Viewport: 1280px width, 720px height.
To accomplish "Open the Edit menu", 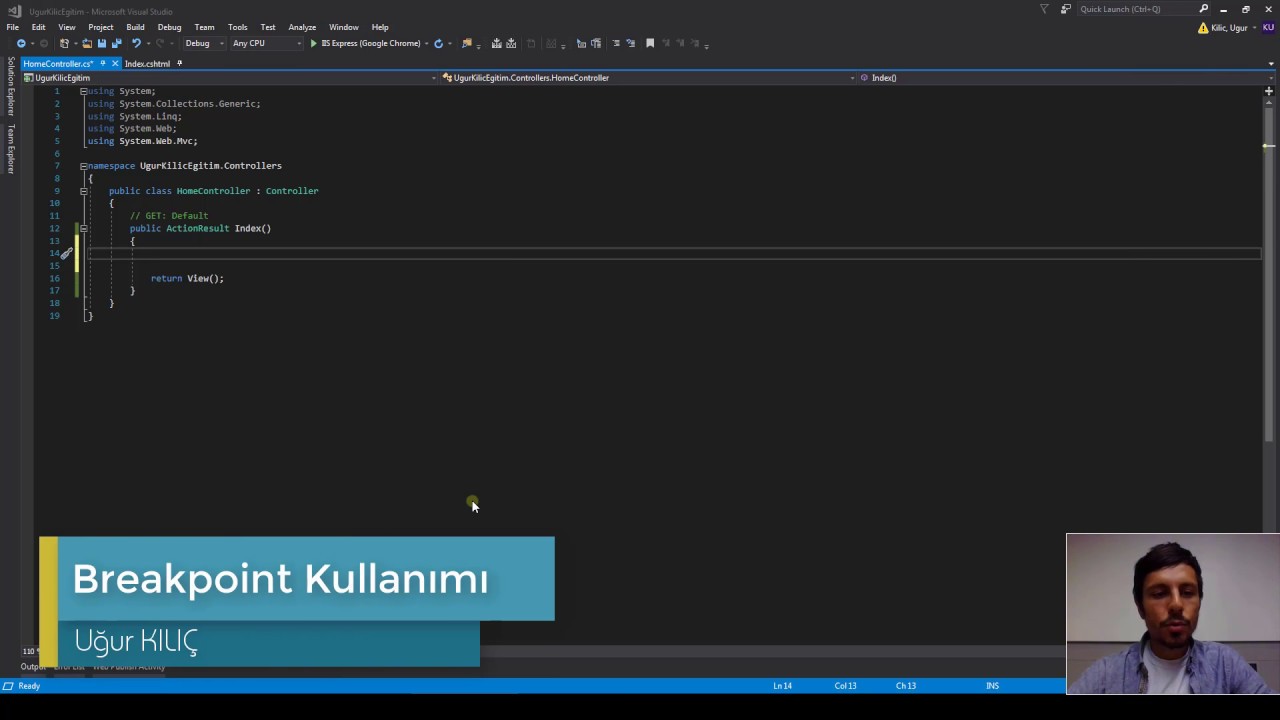I will [38, 27].
